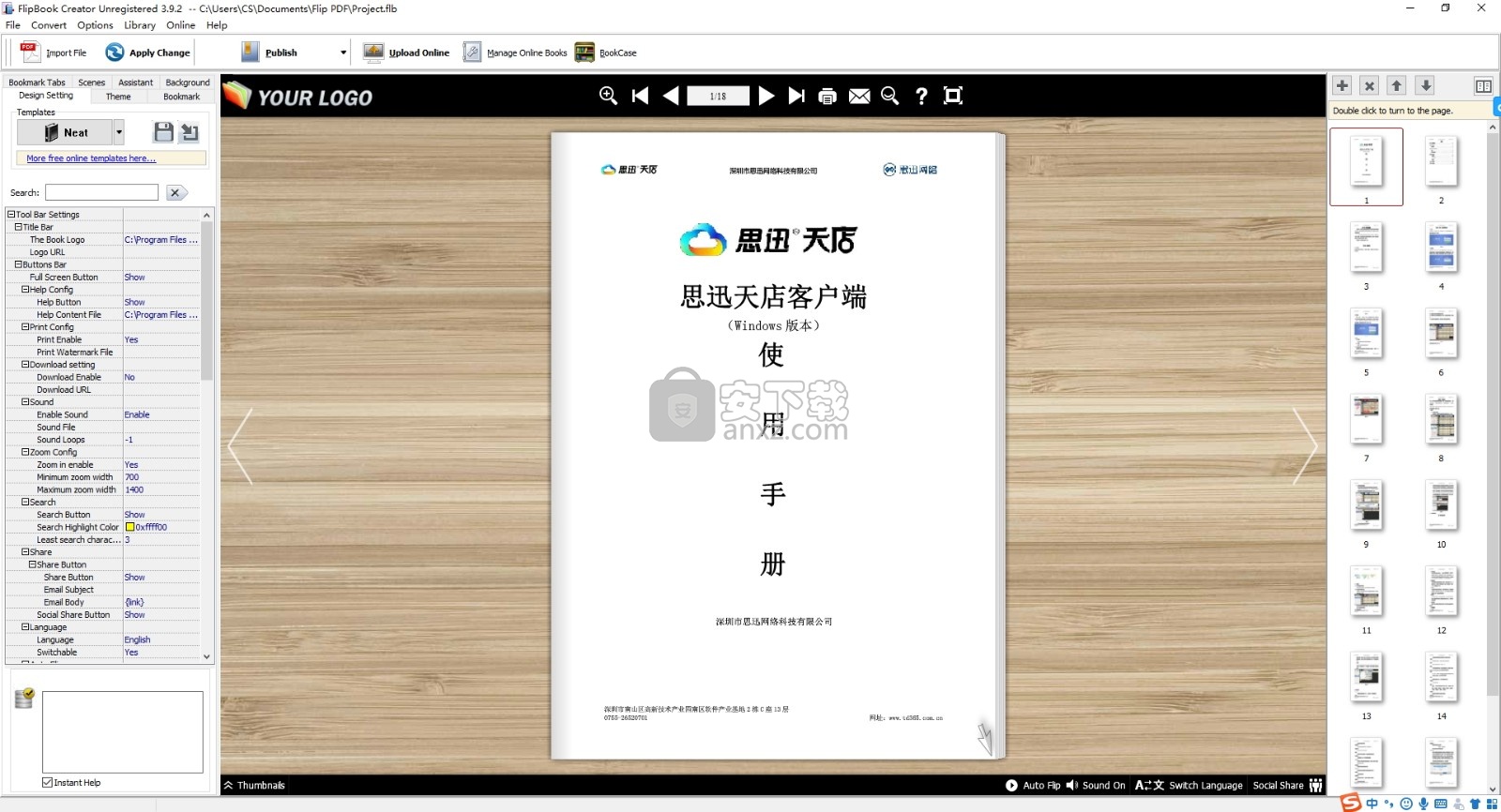The image size is (1501, 812).
Task: Open the File menu
Action: [x=13, y=25]
